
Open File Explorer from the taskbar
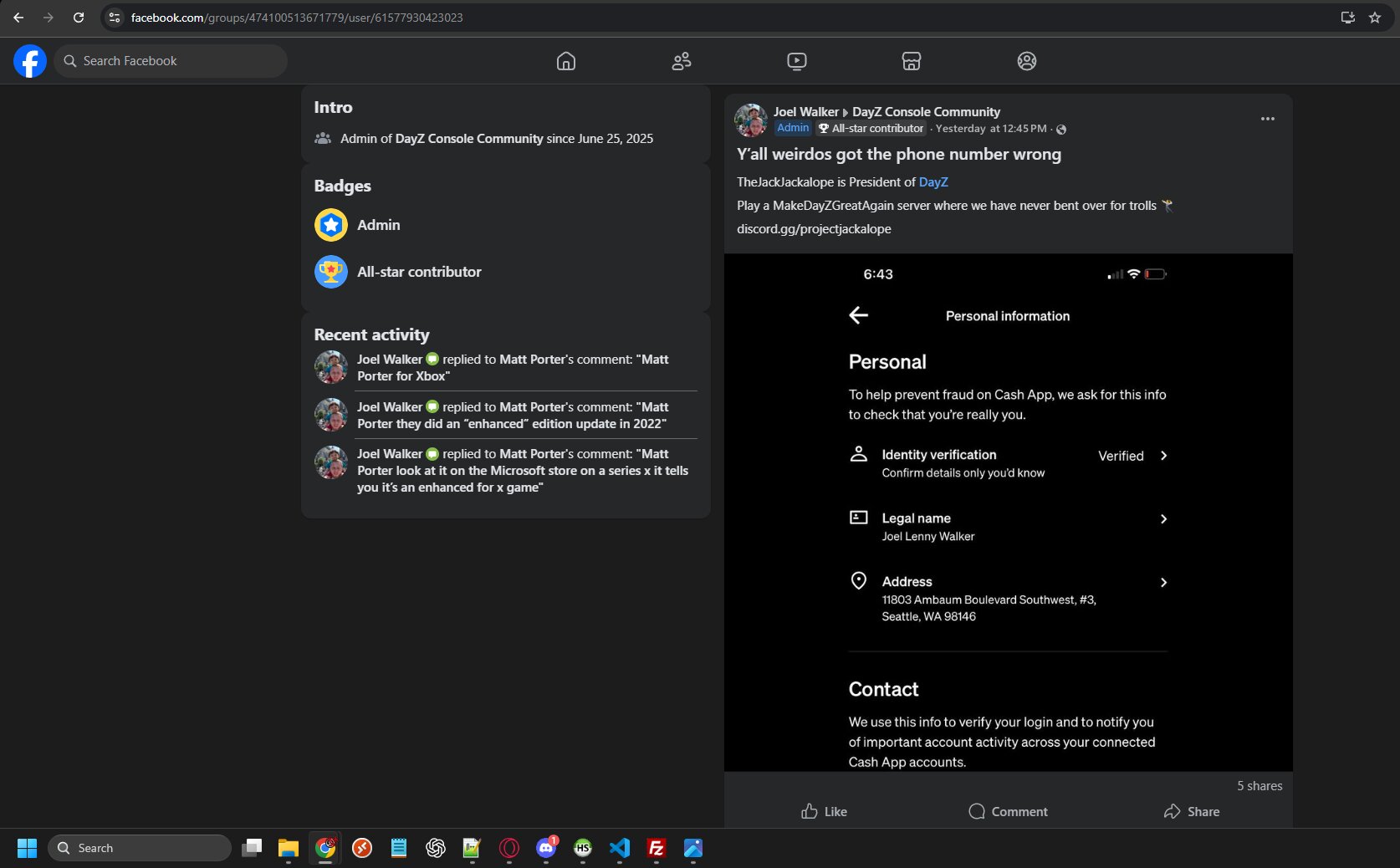pyautogui.click(x=289, y=848)
